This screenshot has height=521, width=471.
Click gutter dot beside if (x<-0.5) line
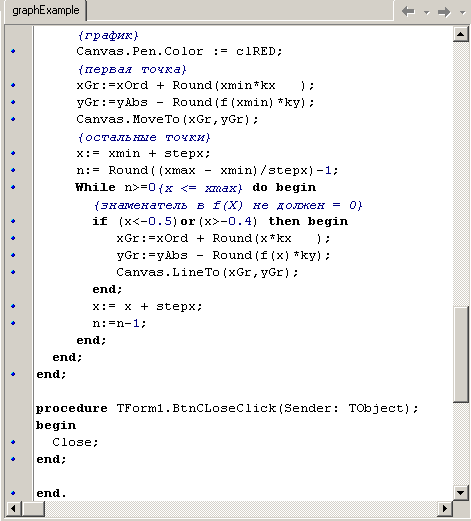point(13,221)
